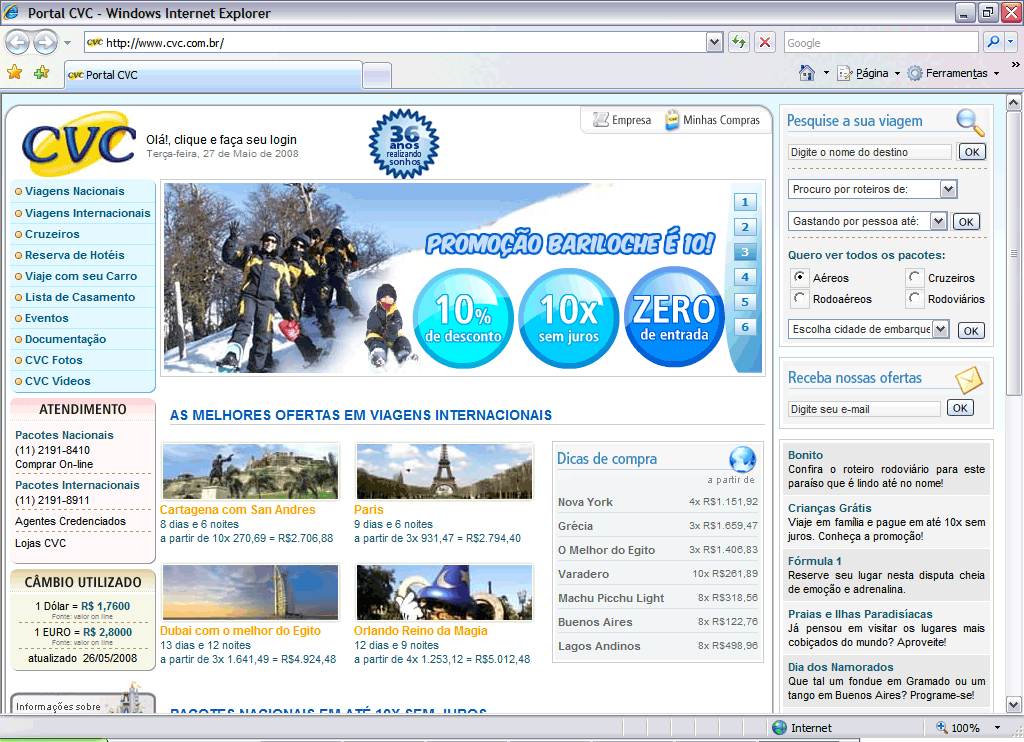Open the Favorites star icon
The height and width of the screenshot is (742, 1024).
pyautogui.click(x=14, y=73)
